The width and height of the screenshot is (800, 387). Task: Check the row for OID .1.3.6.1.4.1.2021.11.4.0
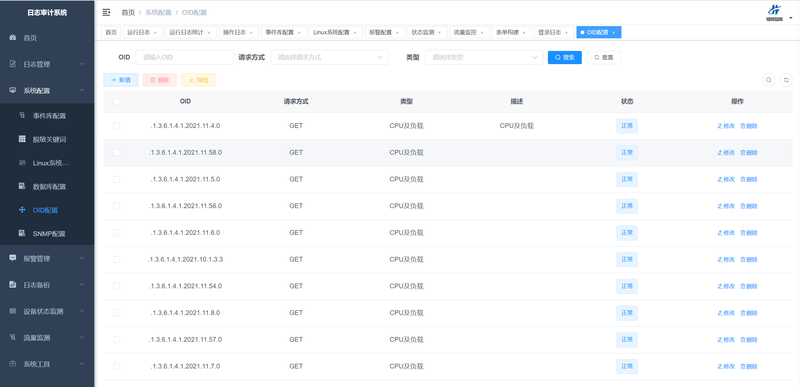point(117,126)
